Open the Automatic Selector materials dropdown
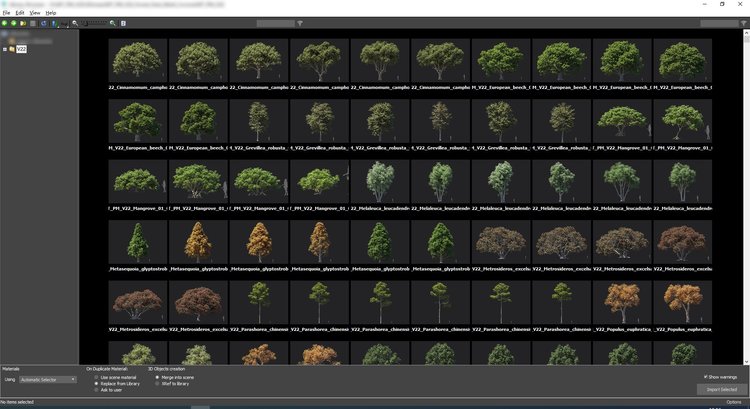Viewport: 750px width, 409px height. point(48,380)
